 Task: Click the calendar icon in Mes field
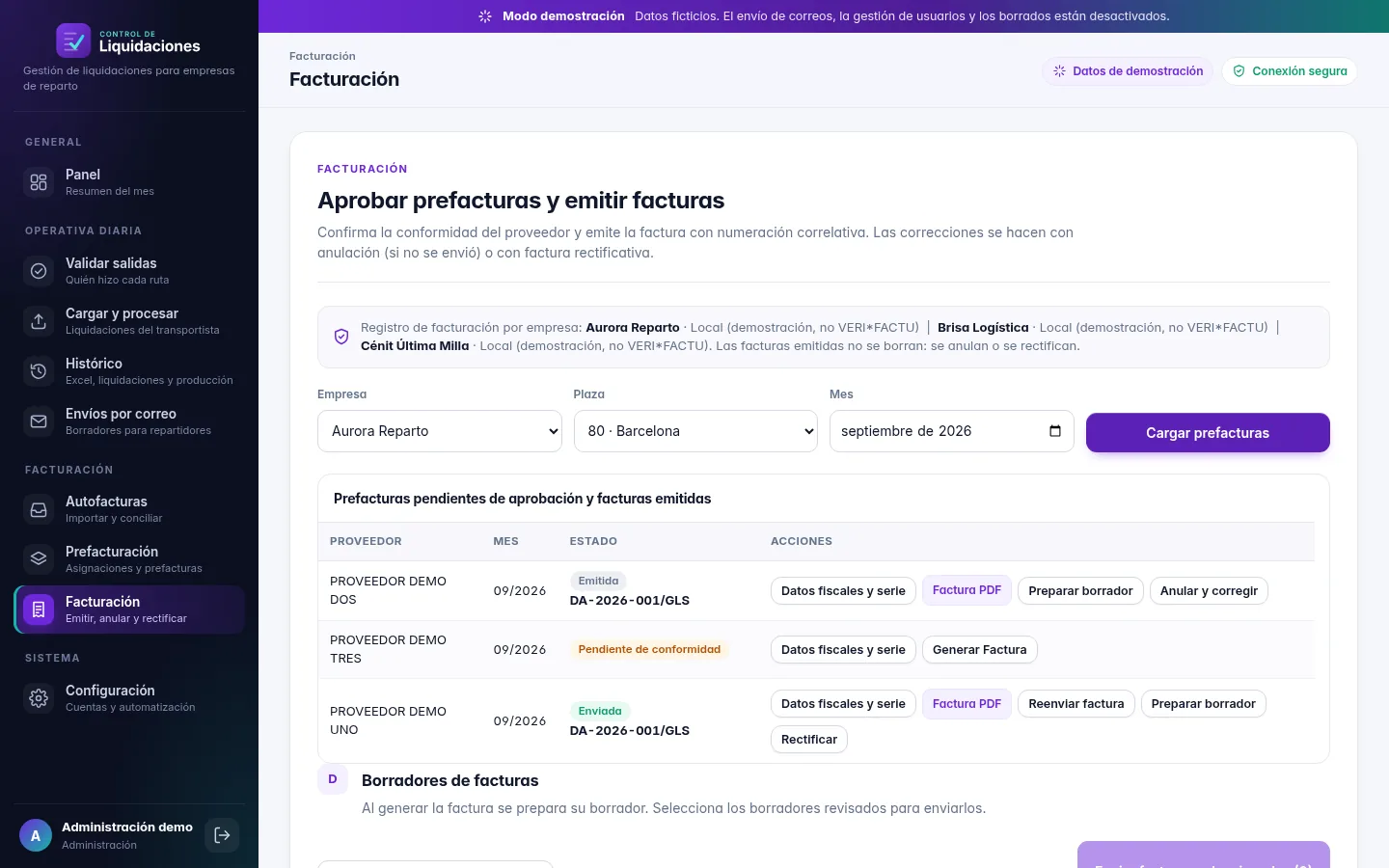coord(1055,431)
